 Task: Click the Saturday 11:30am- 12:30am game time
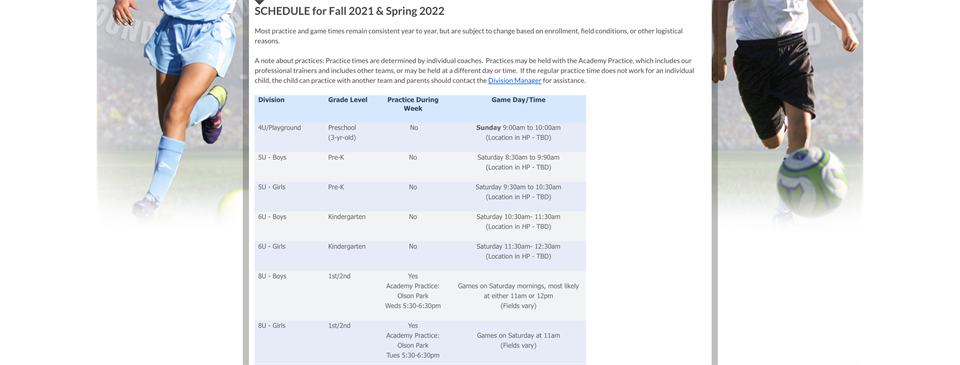[x=518, y=246]
